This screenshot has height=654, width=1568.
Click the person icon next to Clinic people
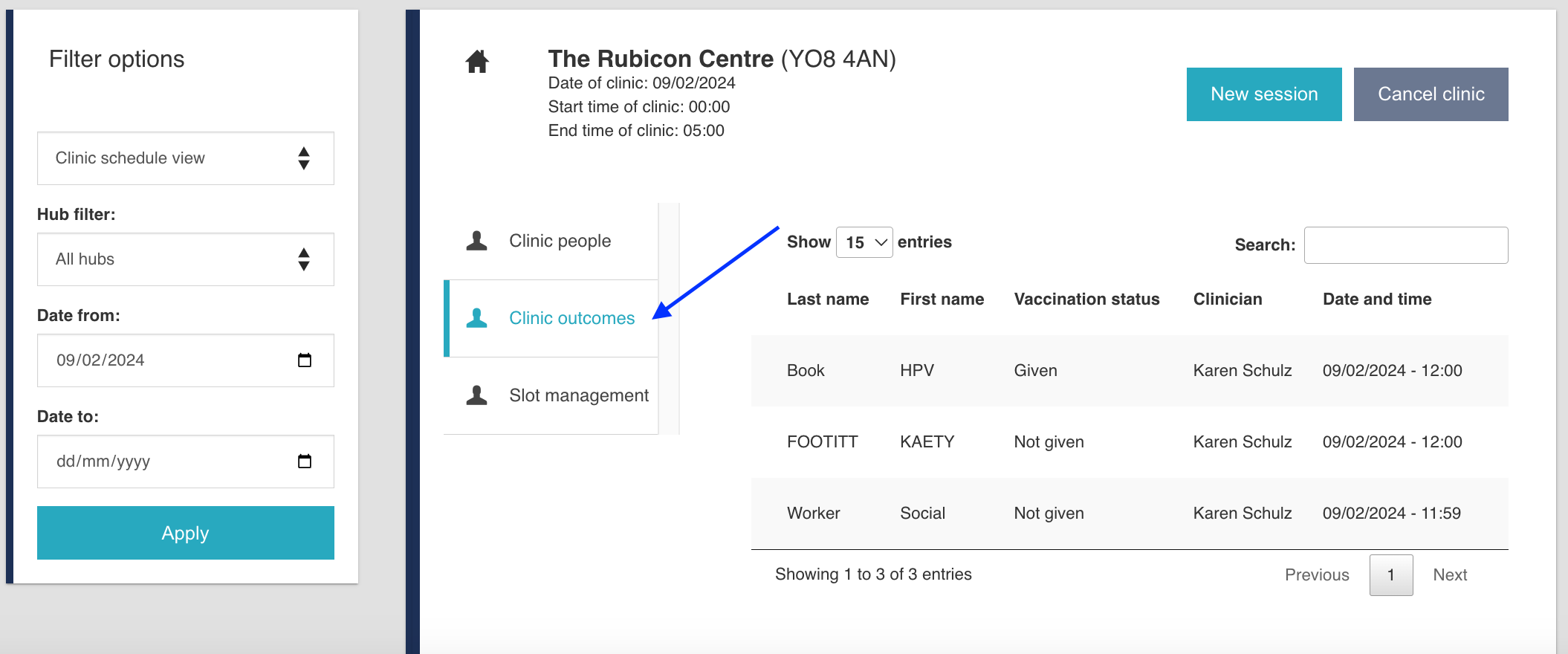click(x=476, y=241)
